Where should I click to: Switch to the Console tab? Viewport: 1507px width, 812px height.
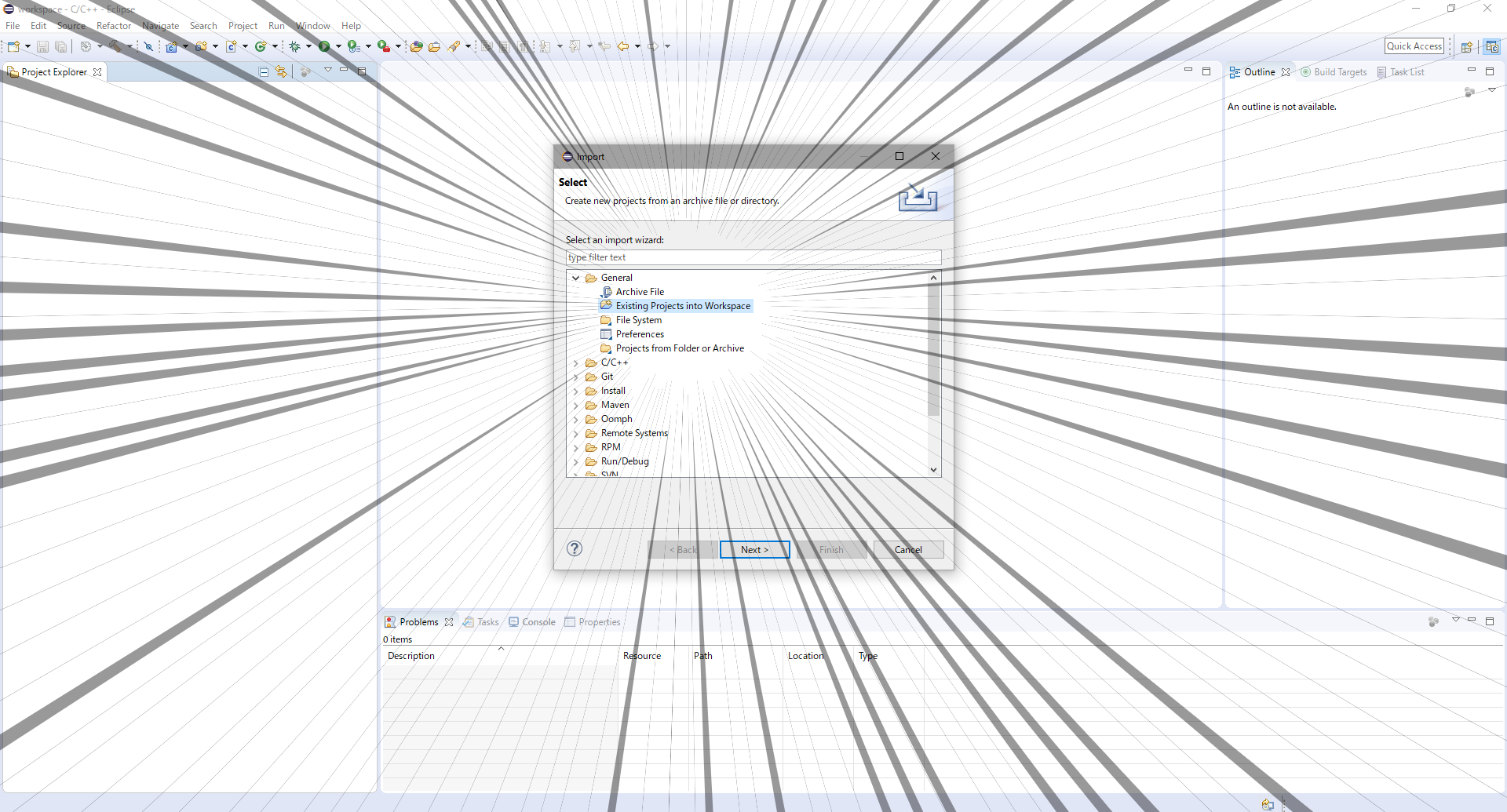(538, 621)
